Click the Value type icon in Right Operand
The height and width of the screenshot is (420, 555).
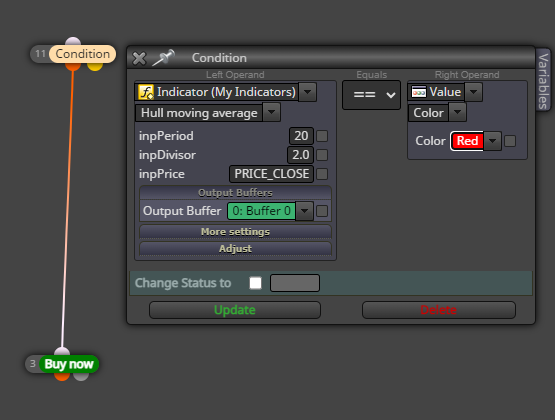(419, 92)
